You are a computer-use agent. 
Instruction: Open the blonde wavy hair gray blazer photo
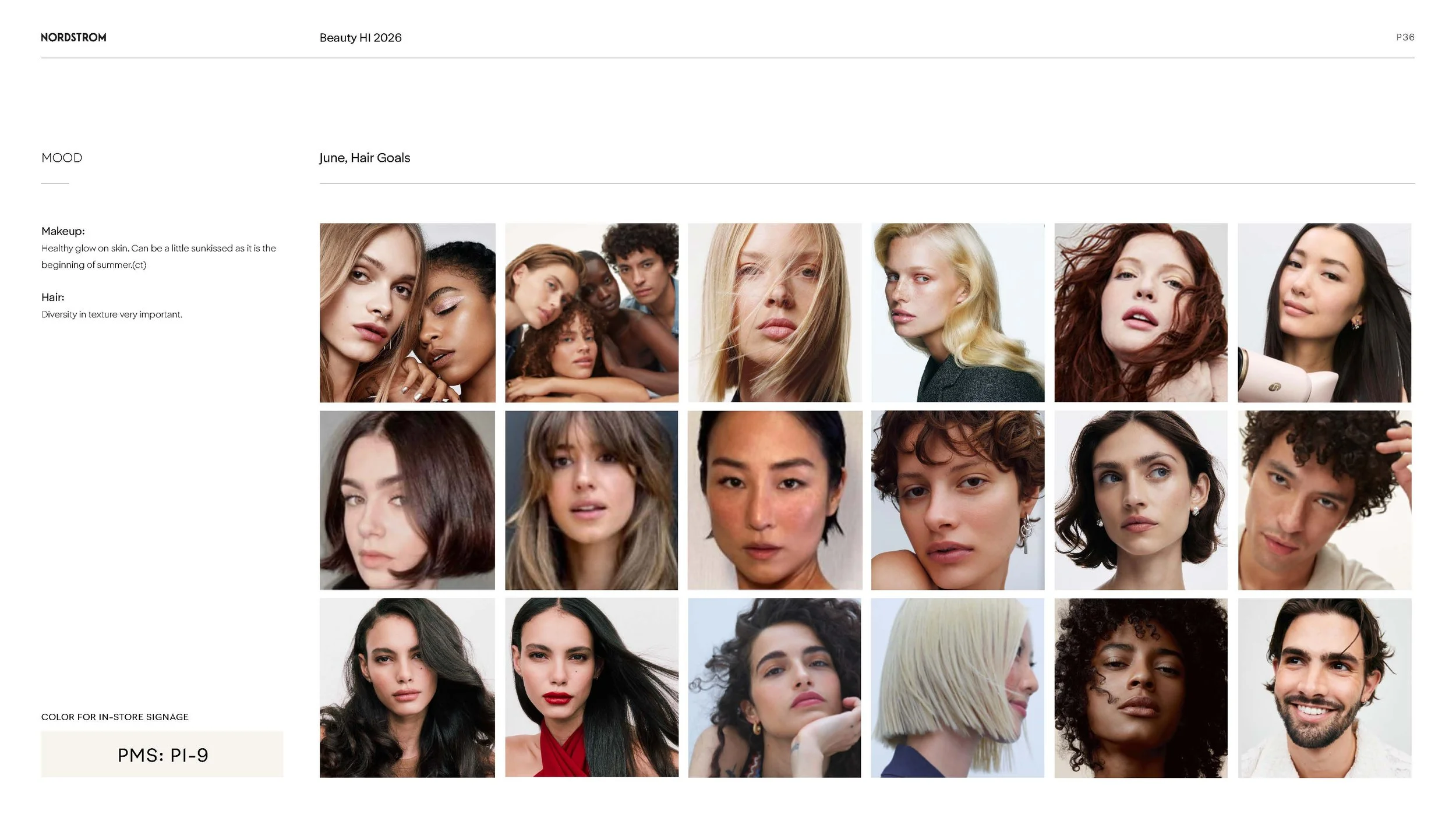957,313
